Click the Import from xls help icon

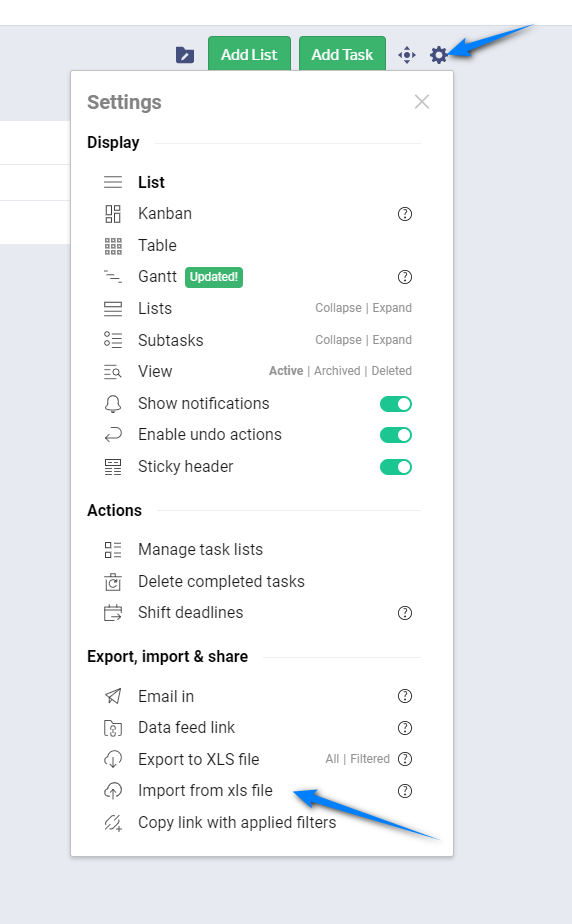(405, 791)
